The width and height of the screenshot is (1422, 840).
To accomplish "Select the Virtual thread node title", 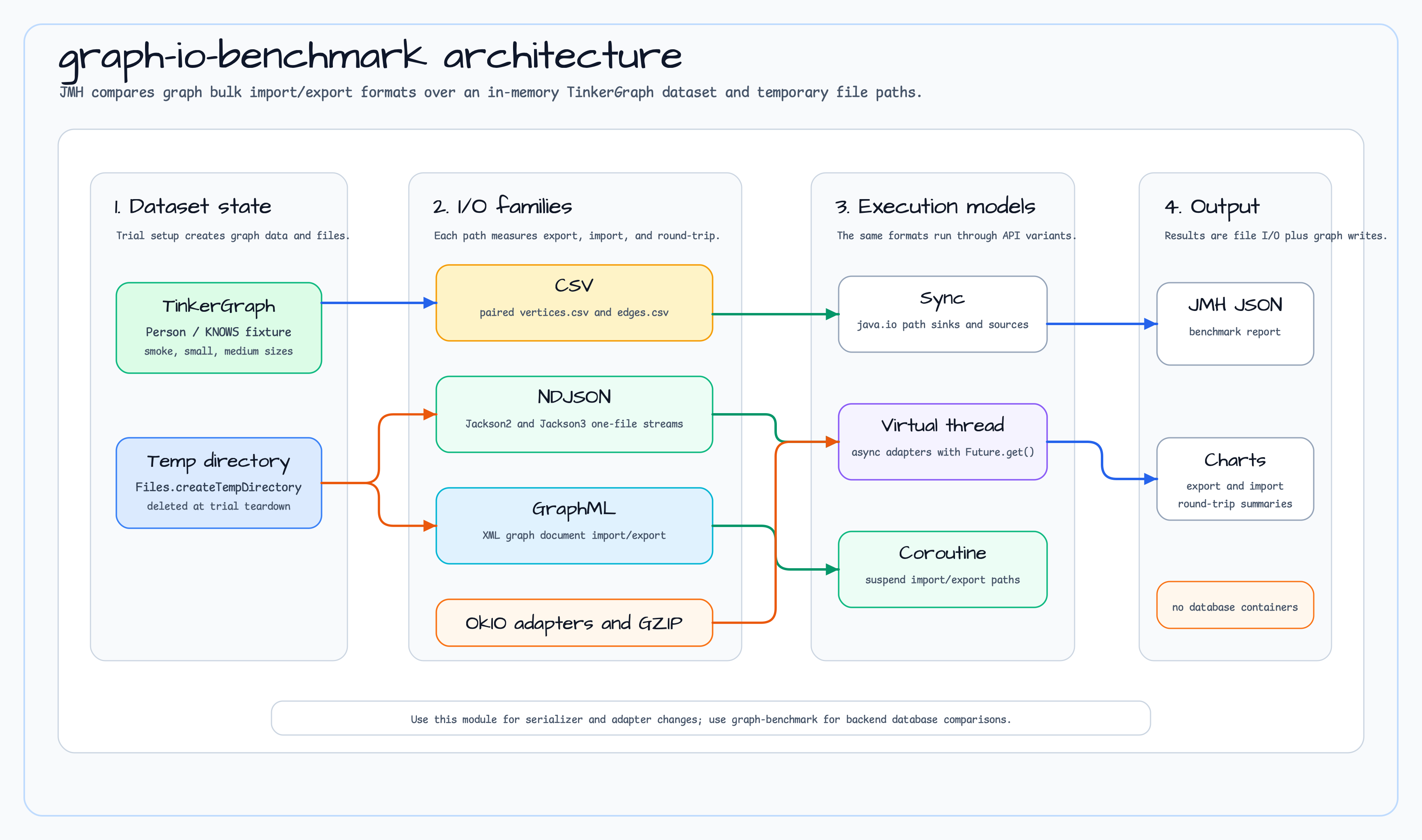I will coord(942,425).
